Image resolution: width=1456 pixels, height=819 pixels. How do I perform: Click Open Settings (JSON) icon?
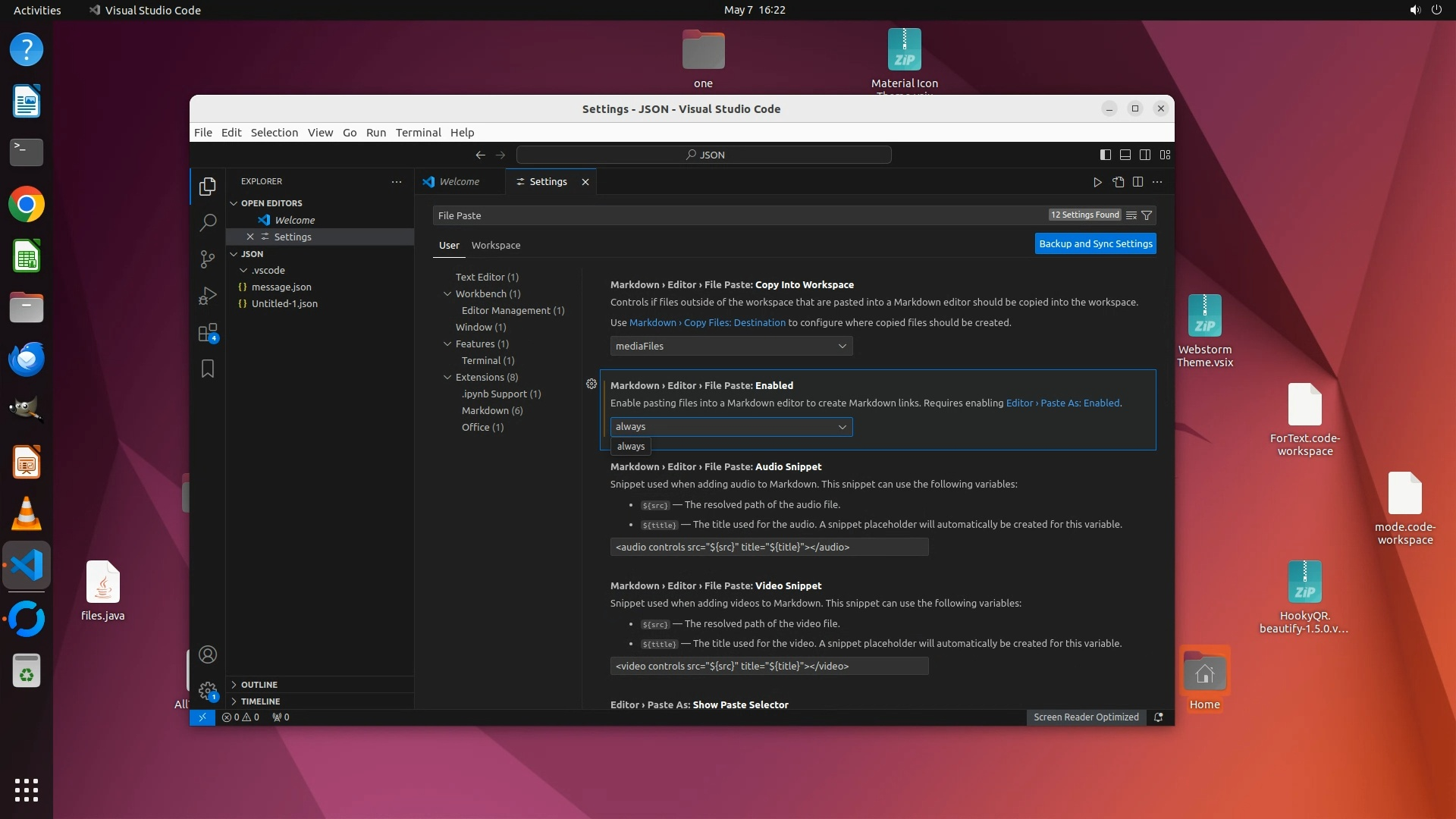(1118, 182)
